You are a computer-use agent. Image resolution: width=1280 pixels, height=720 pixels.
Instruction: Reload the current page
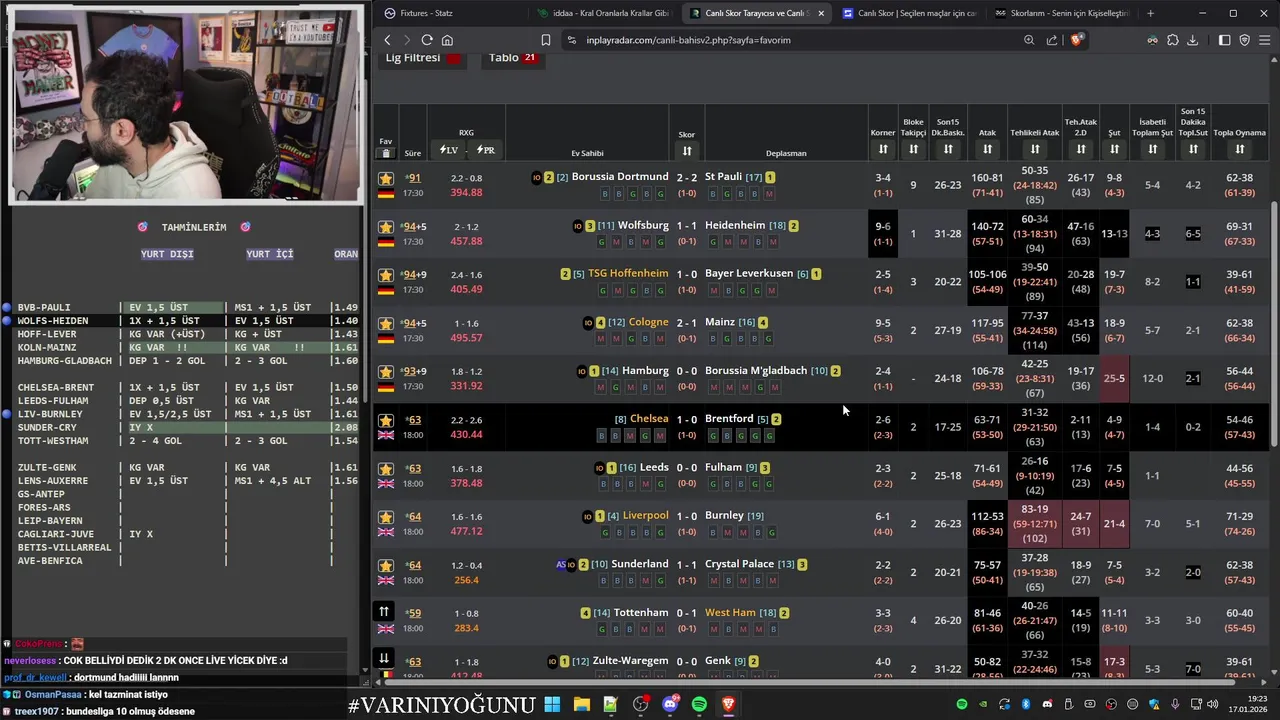(427, 40)
